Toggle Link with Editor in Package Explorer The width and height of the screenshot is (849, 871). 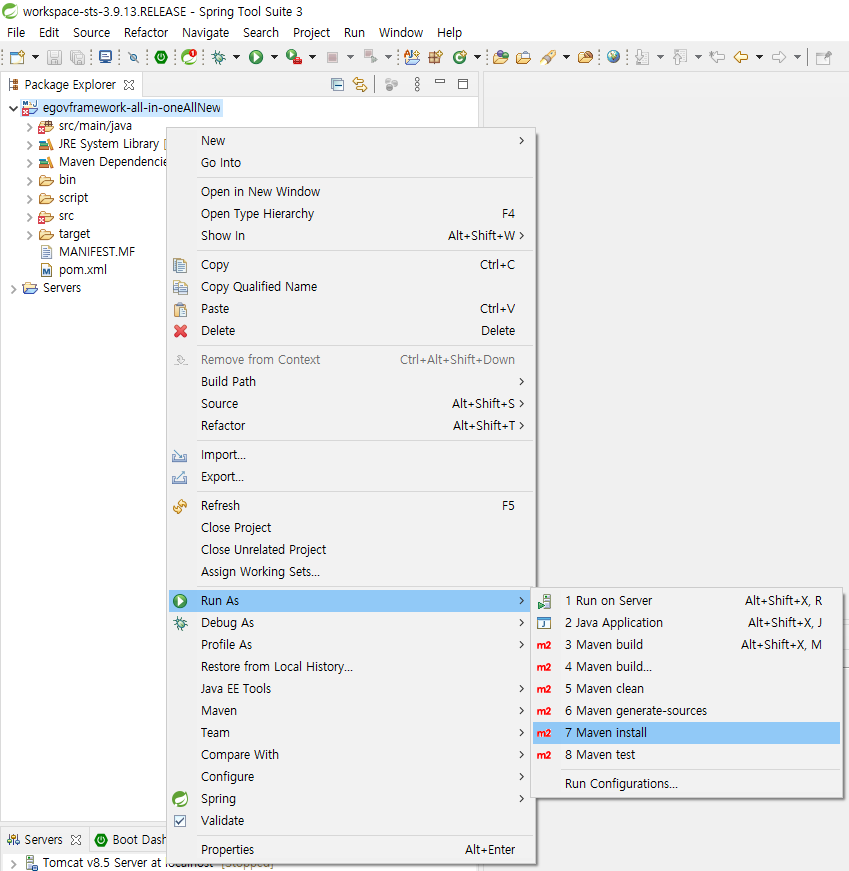[x=360, y=85]
